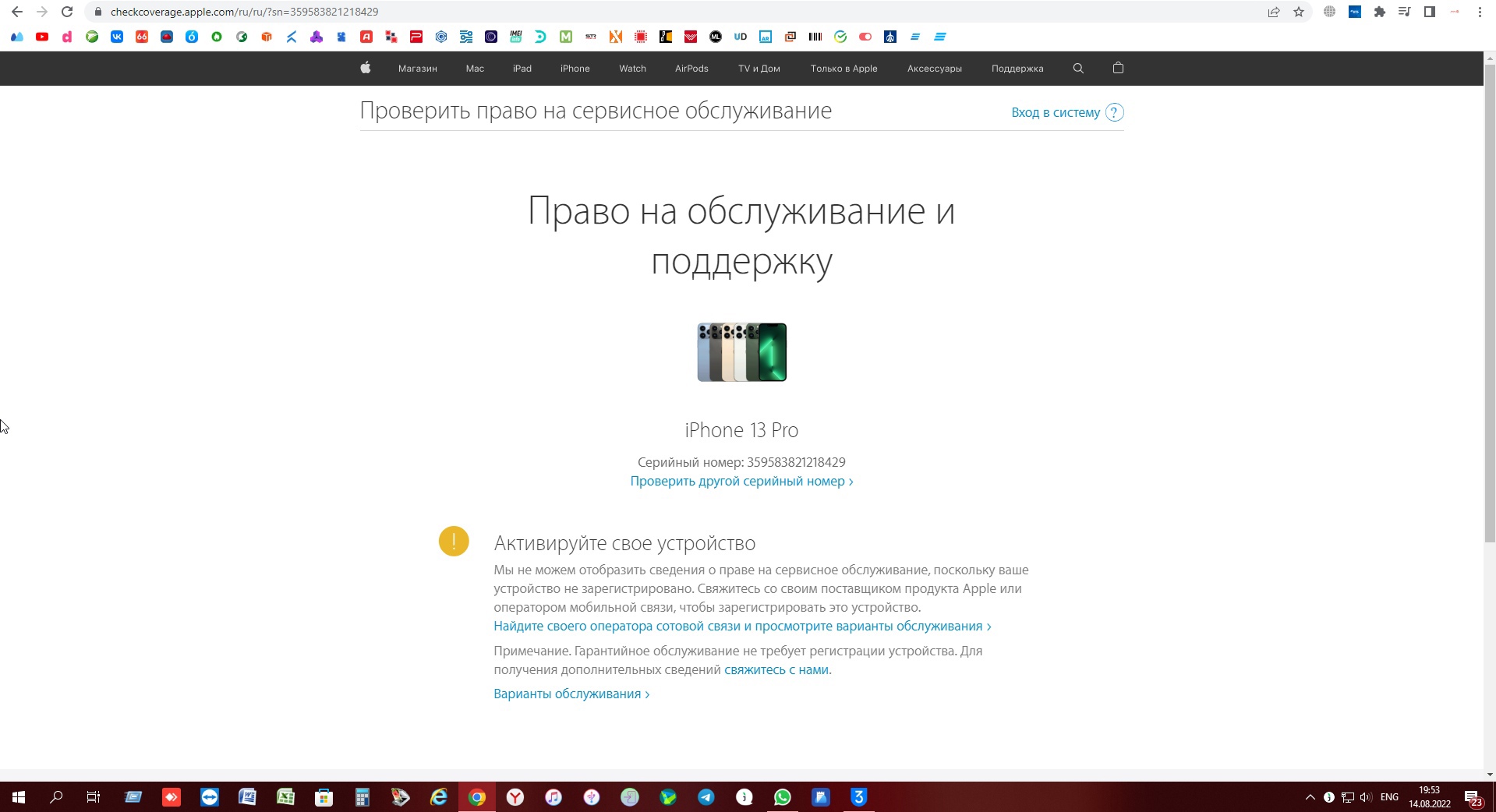
Task: Open TeamViewer from the taskbar
Action: click(210, 797)
